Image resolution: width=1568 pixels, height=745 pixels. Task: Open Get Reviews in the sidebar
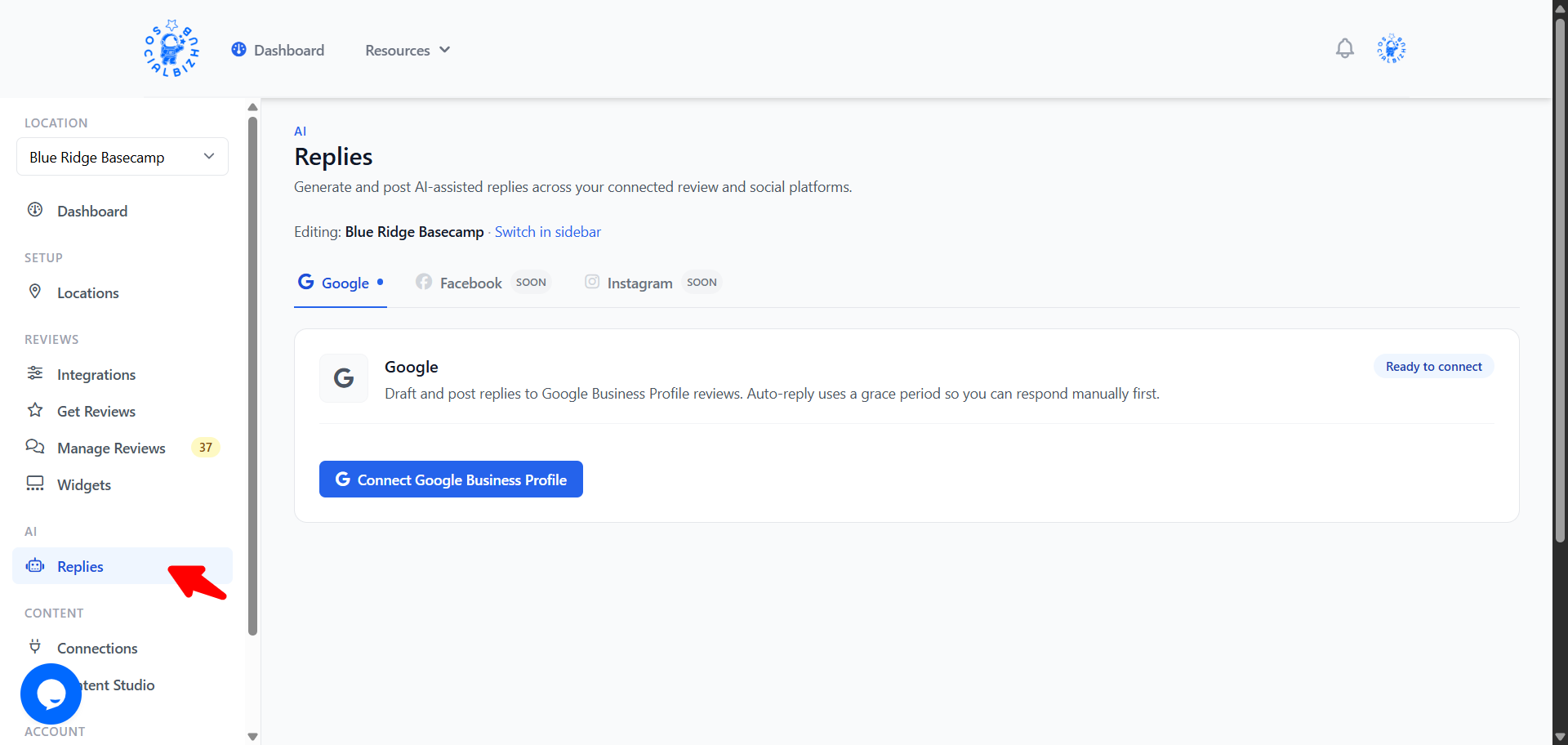coord(122,411)
